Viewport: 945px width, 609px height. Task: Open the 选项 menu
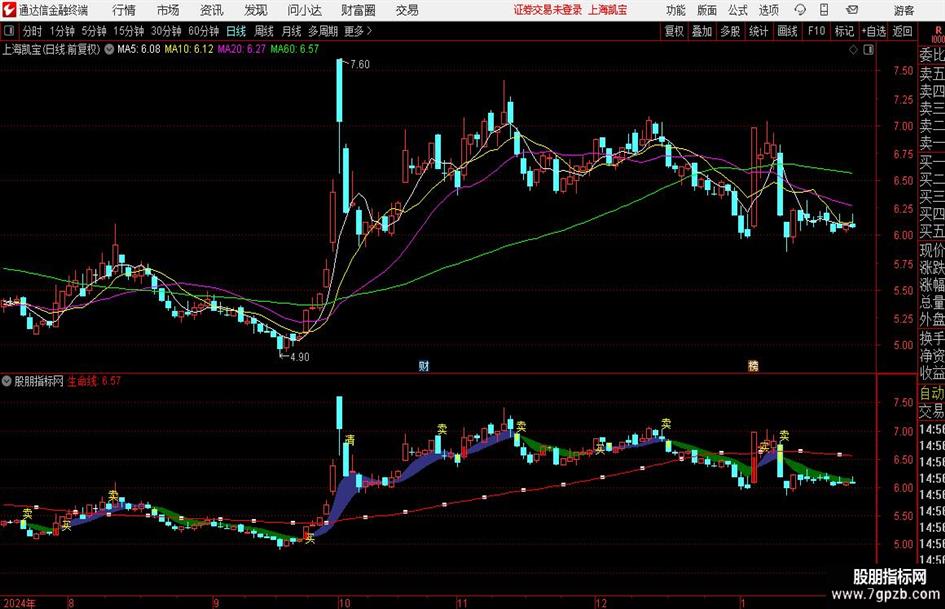click(x=769, y=10)
